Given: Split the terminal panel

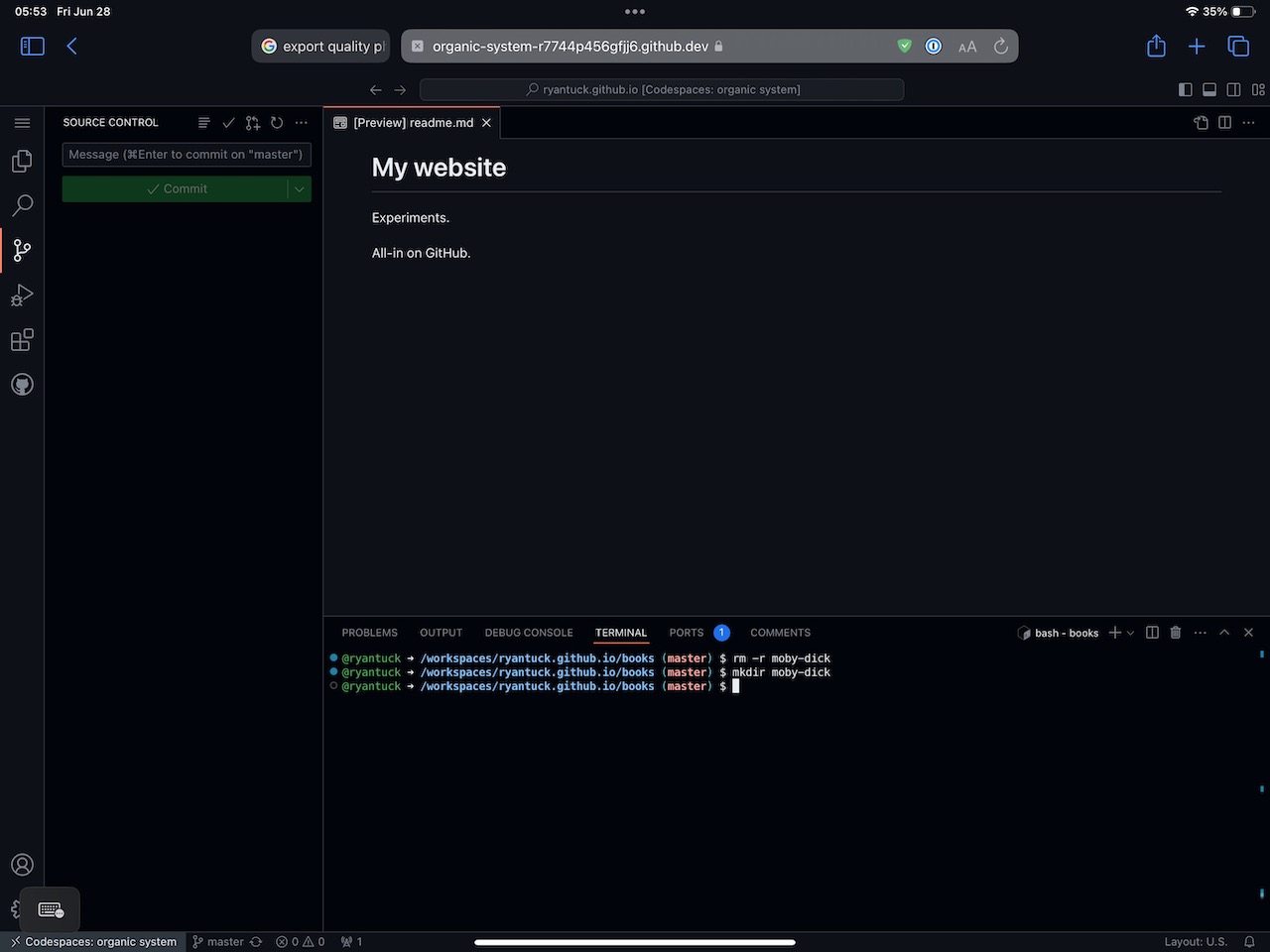Looking at the screenshot, I should click(x=1152, y=633).
